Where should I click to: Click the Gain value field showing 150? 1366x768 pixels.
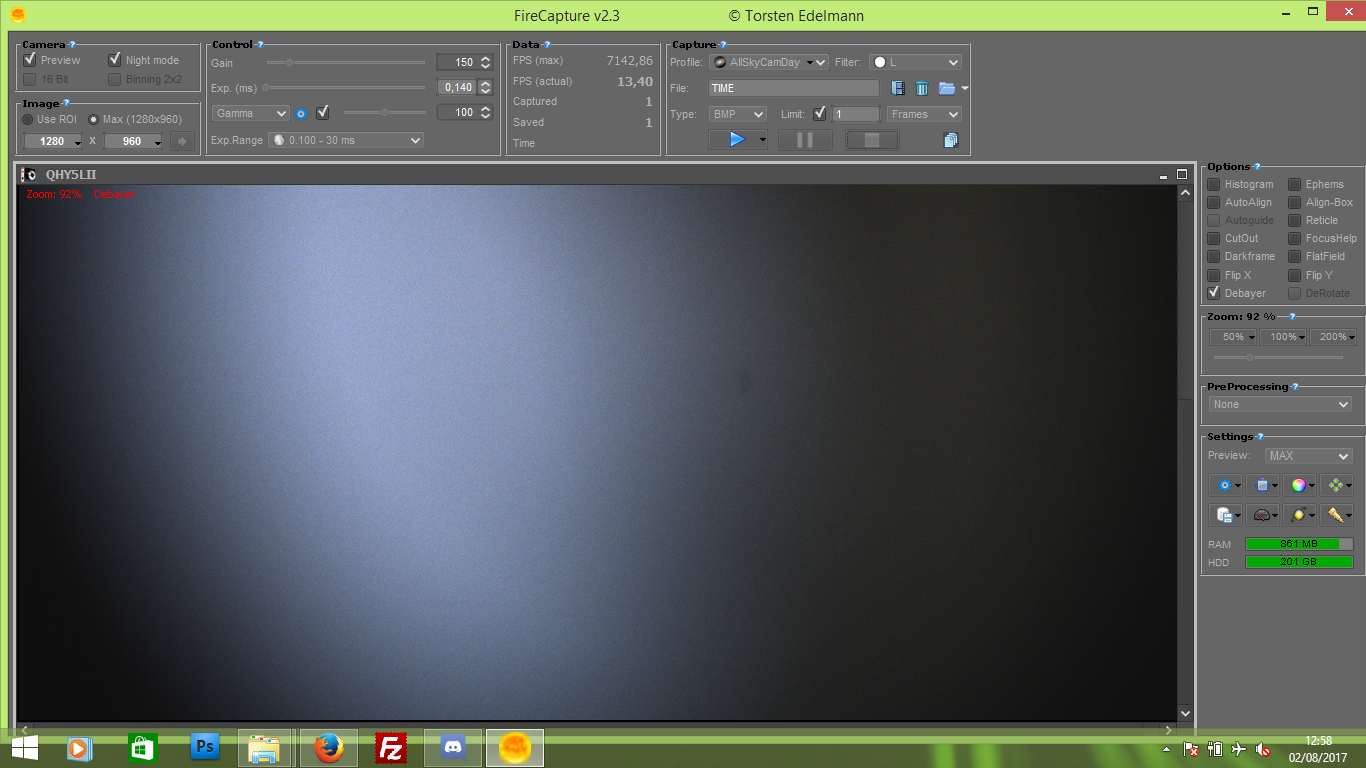(x=457, y=62)
